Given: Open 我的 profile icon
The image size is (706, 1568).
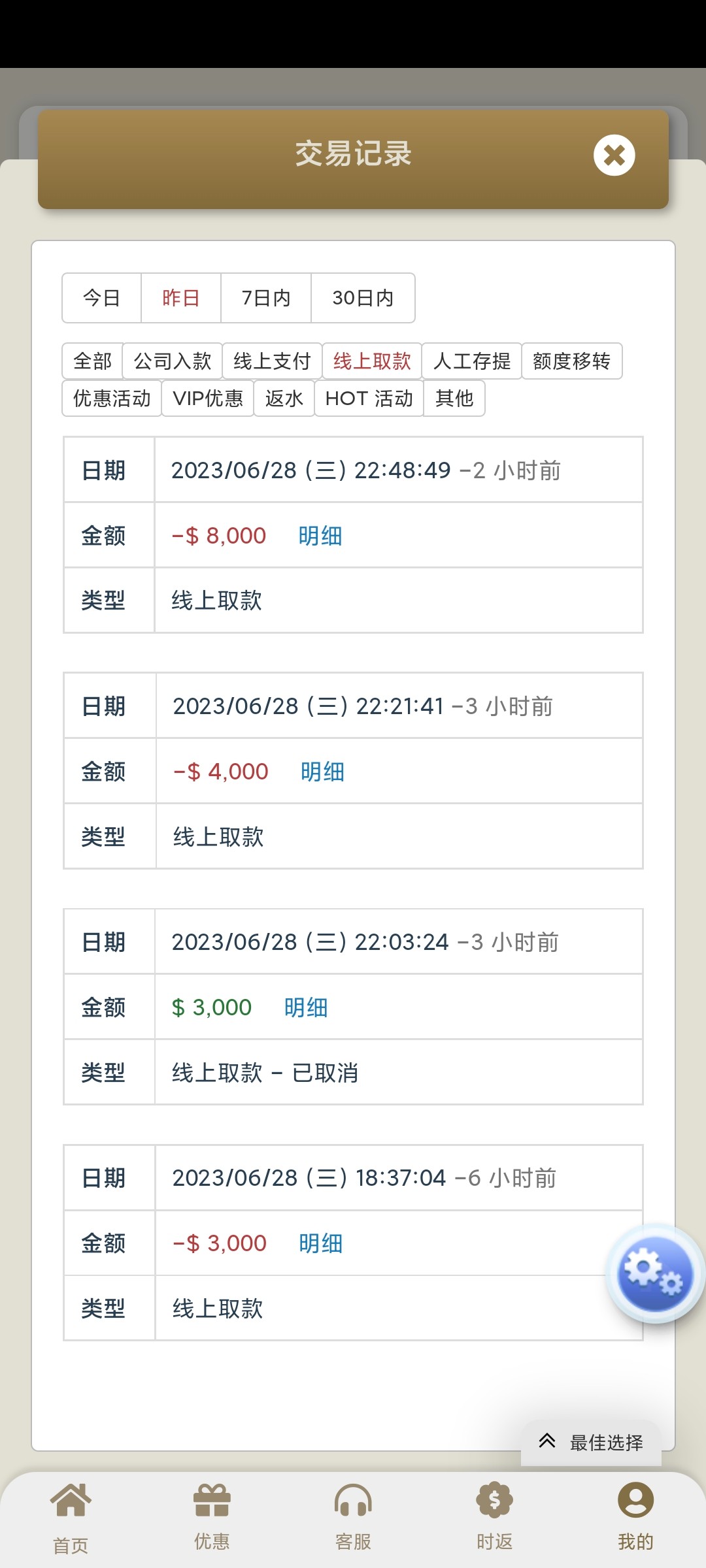Looking at the screenshot, I should click(x=635, y=1501).
